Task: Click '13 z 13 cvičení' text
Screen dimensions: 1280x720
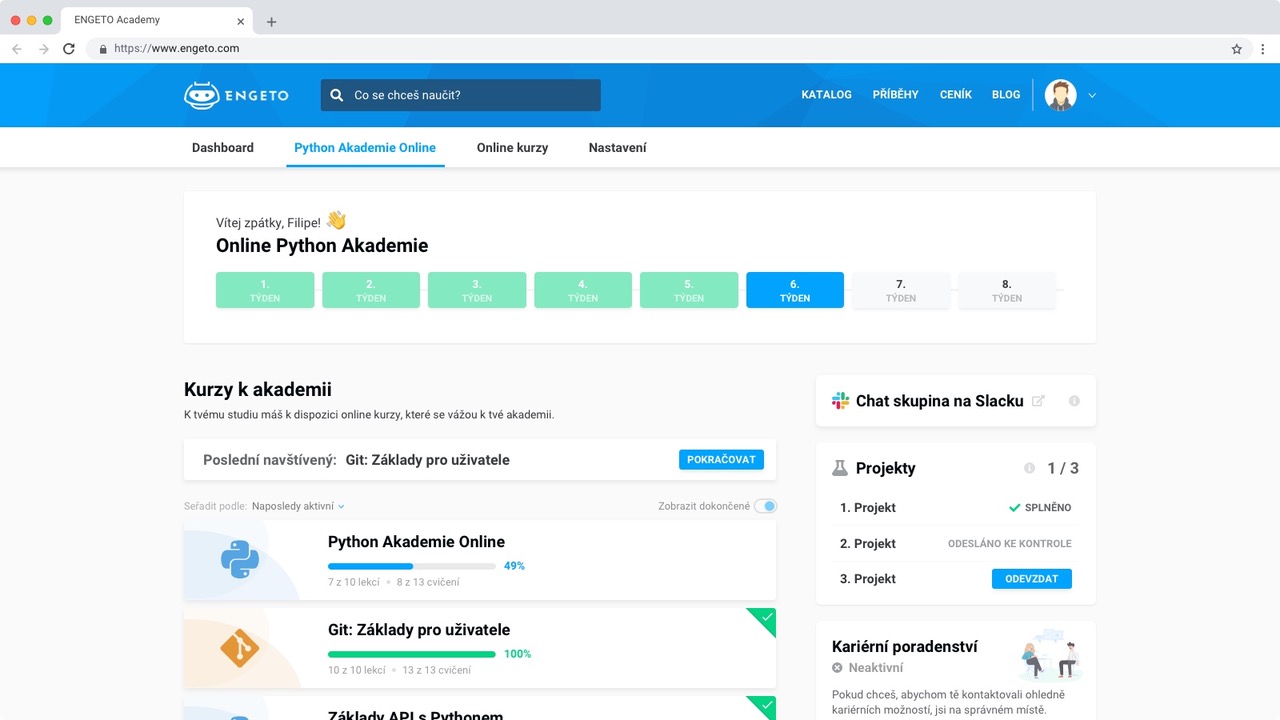Action: click(x=437, y=670)
